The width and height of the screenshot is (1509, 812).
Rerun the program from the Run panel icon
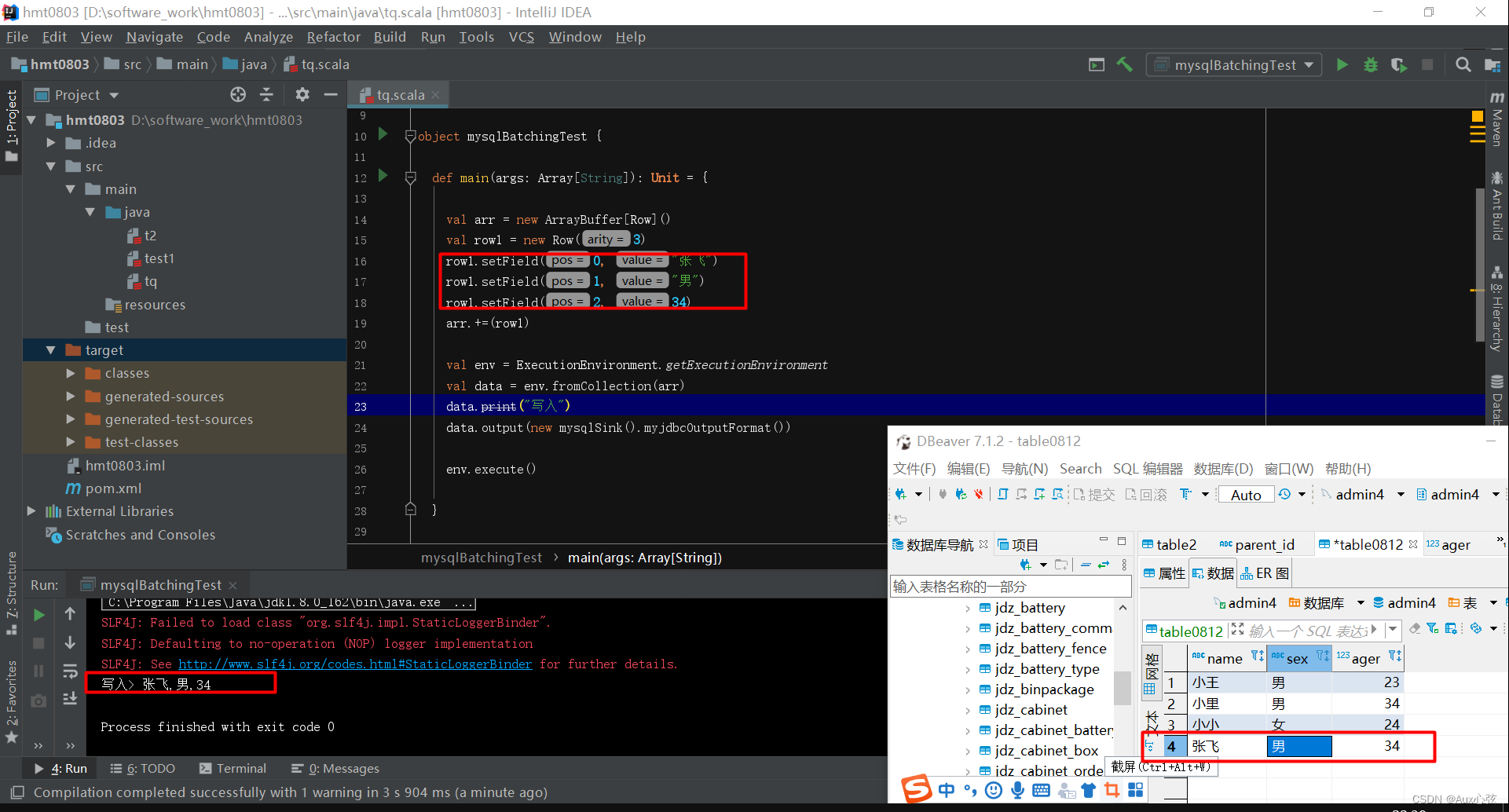[38, 615]
